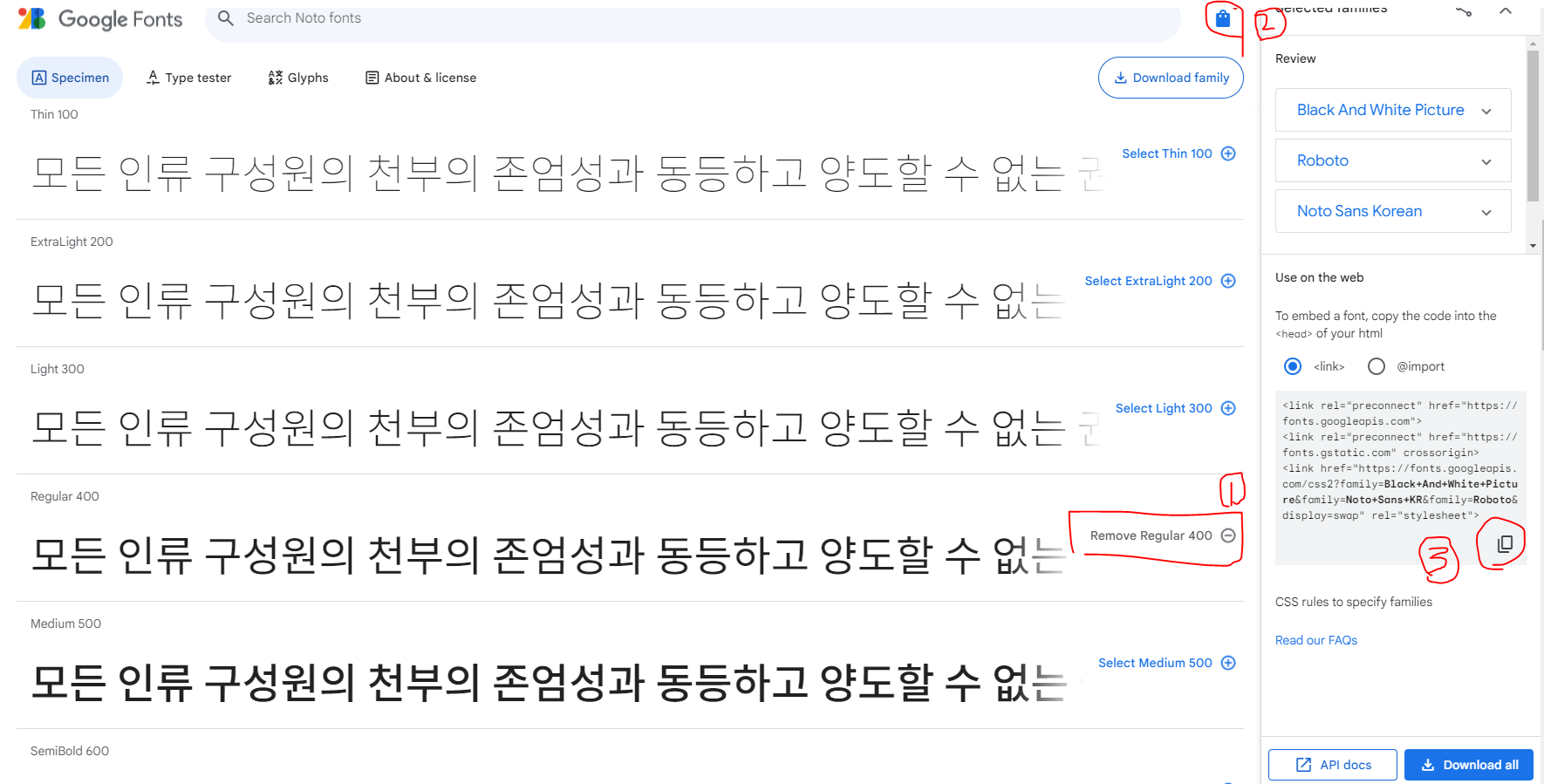Click the embed code text block
Viewport: 1544px width, 784px height.
click(x=1399, y=460)
